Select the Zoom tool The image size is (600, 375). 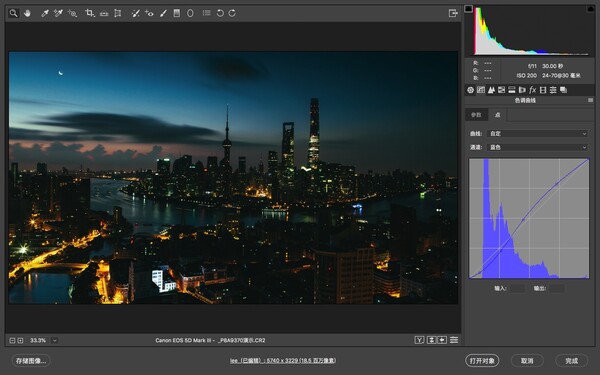pos(13,13)
